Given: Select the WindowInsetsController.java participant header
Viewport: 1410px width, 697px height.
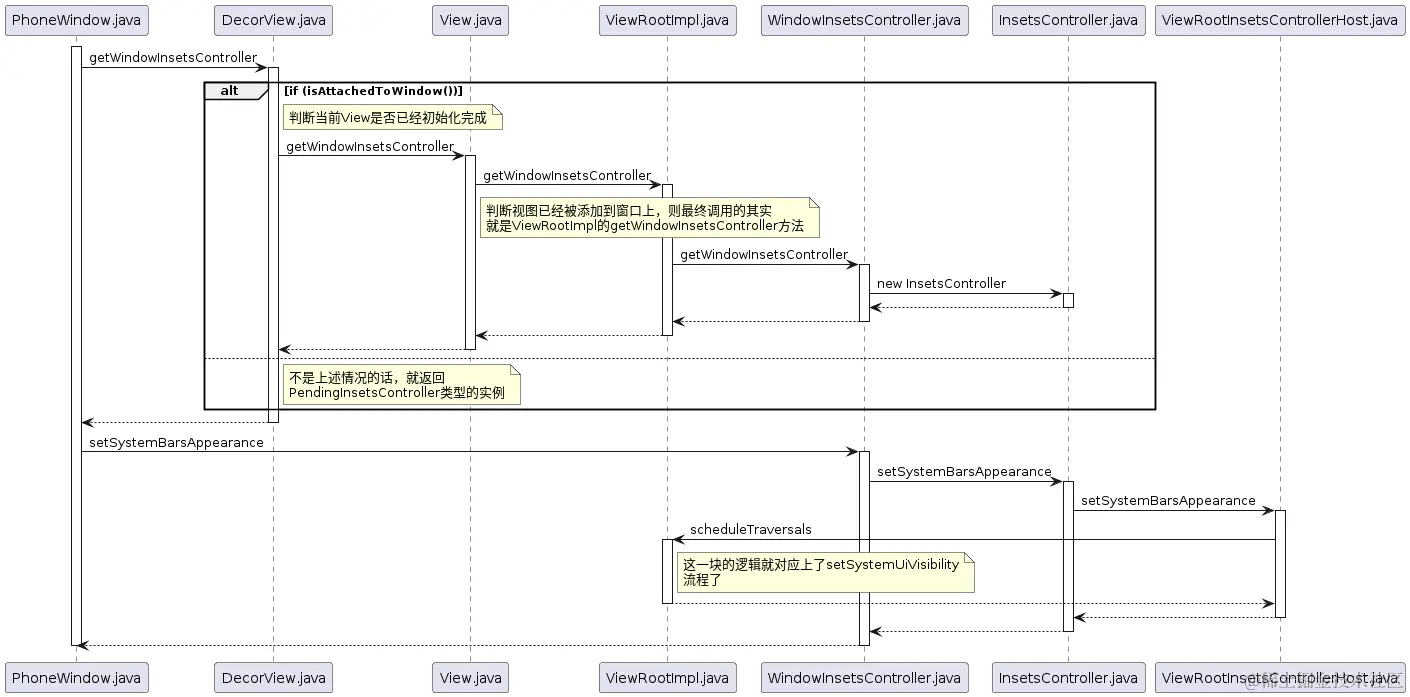Looking at the screenshot, I should pos(864,19).
